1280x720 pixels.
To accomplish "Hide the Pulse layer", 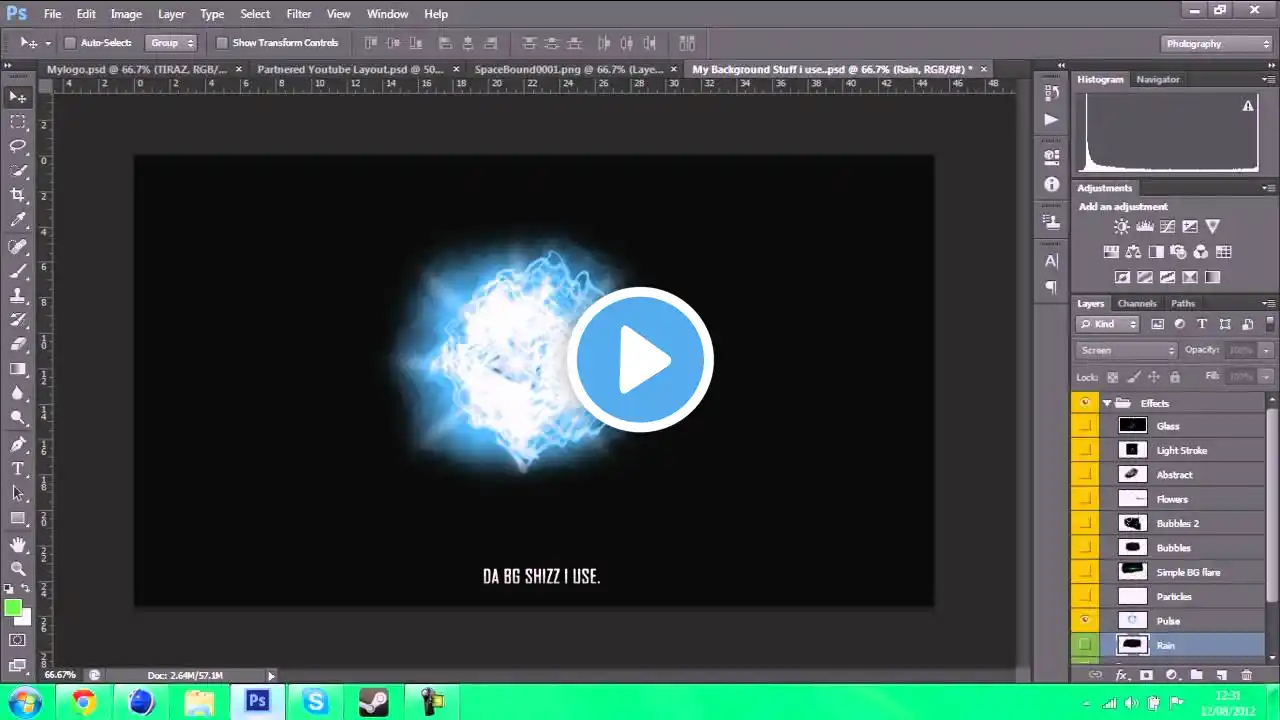I will coord(1084,621).
